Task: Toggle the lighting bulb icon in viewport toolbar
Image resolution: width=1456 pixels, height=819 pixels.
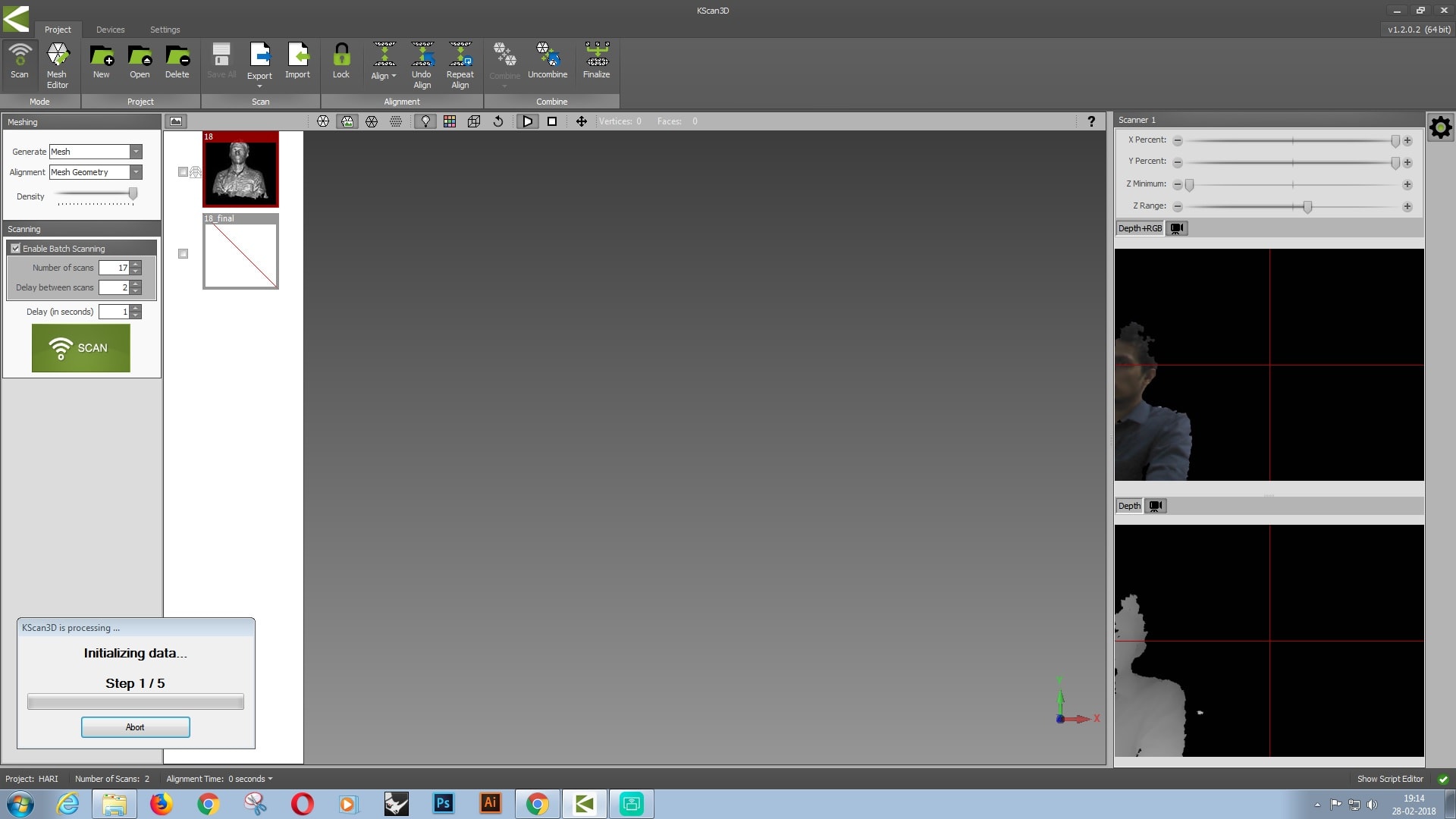Action: [425, 121]
